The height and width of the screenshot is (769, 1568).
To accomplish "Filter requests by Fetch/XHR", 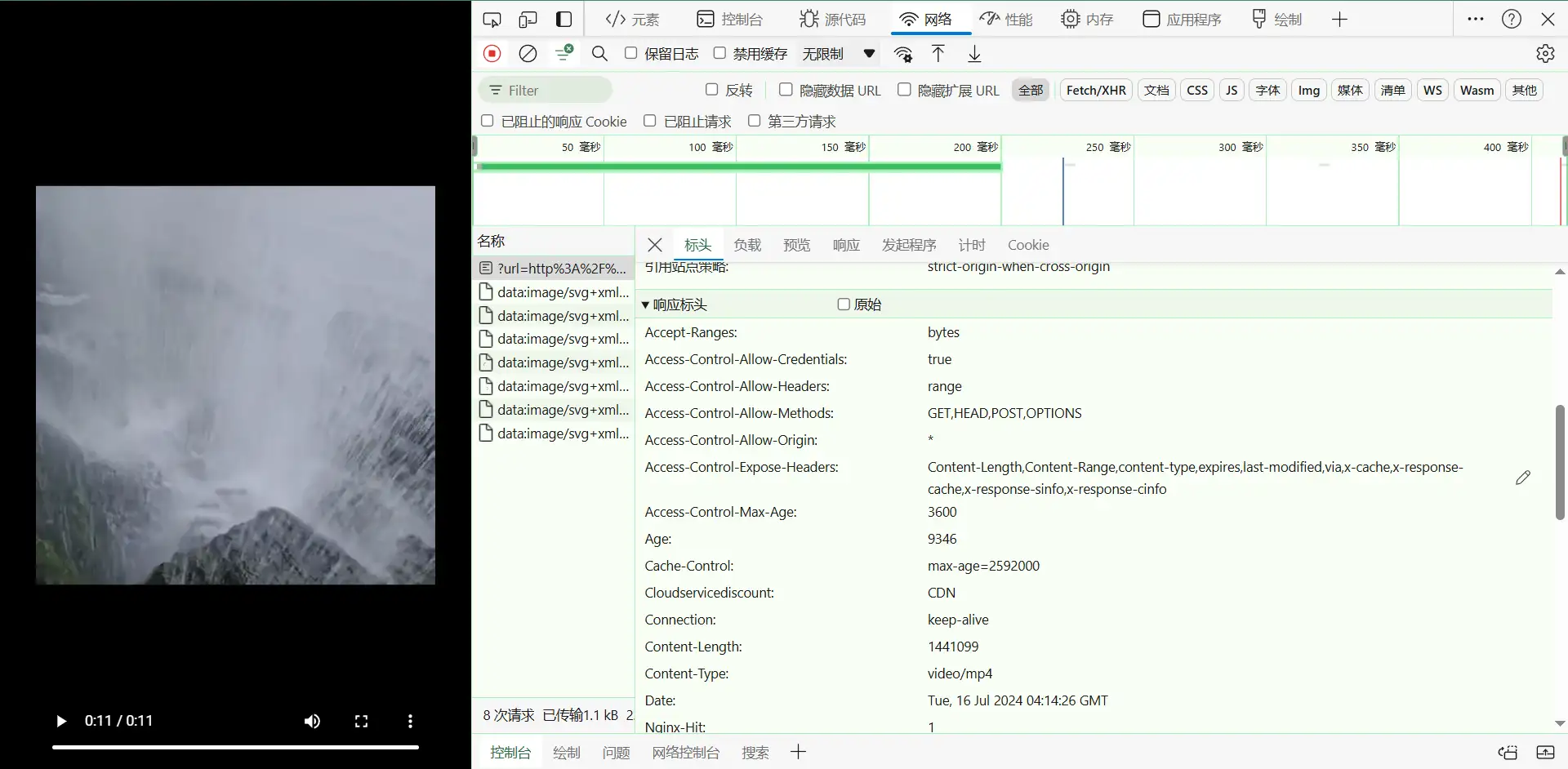I will [1095, 91].
